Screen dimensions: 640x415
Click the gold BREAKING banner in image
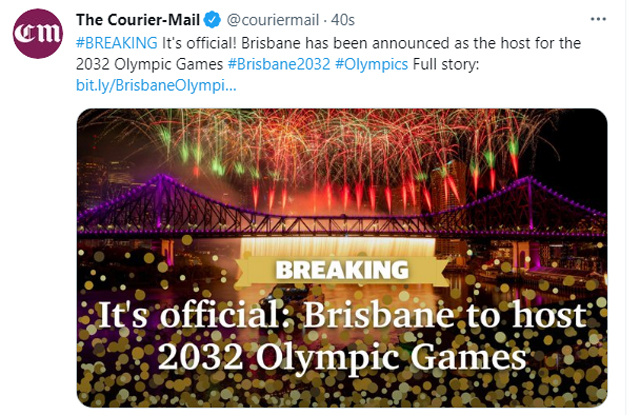(x=342, y=270)
